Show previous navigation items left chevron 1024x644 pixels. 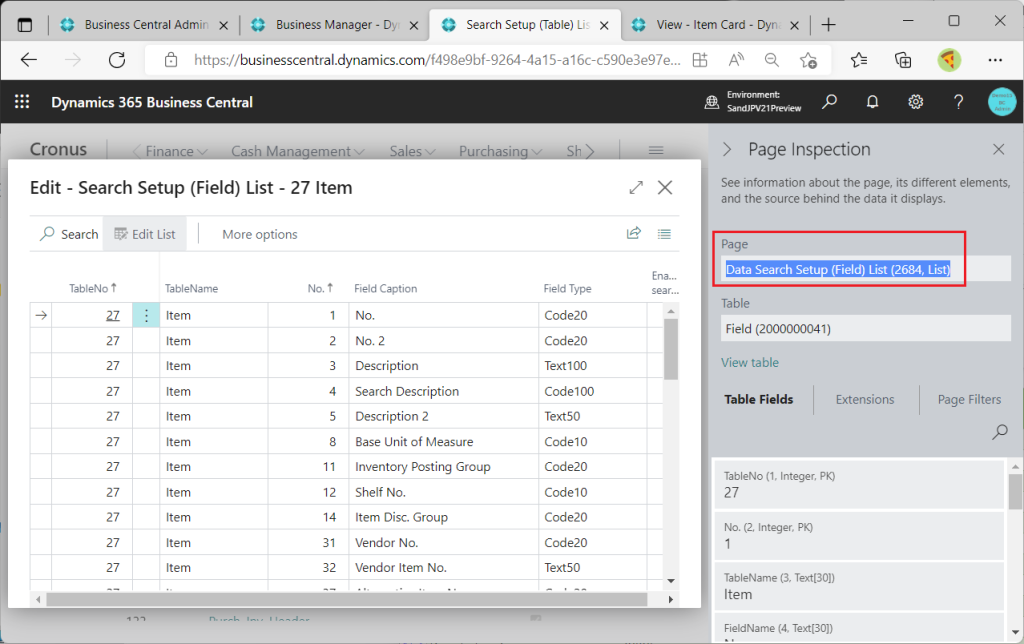(x=136, y=151)
